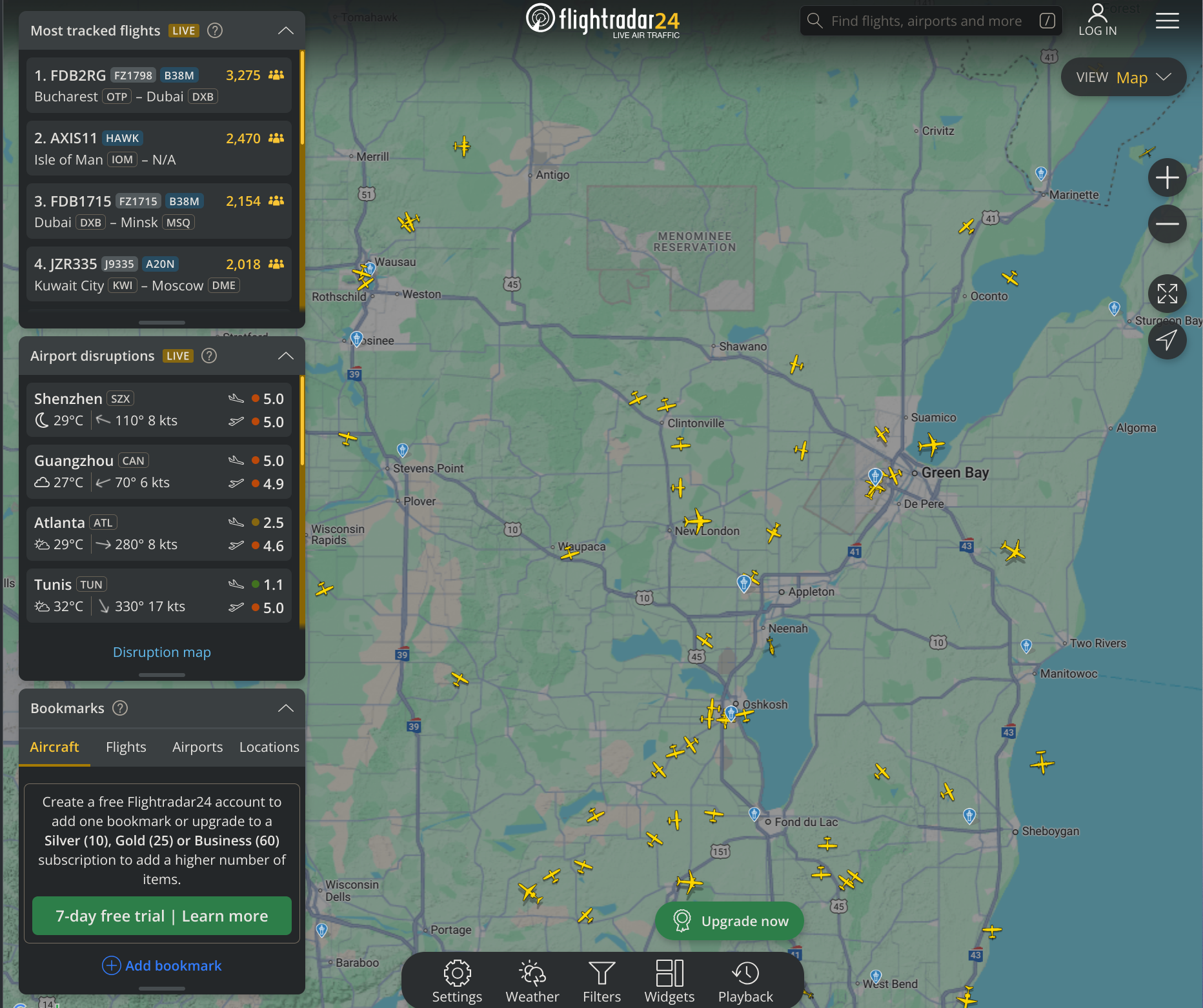The height and width of the screenshot is (1008, 1203).
Task: Open help for Most tracked flights
Action: click(x=215, y=30)
